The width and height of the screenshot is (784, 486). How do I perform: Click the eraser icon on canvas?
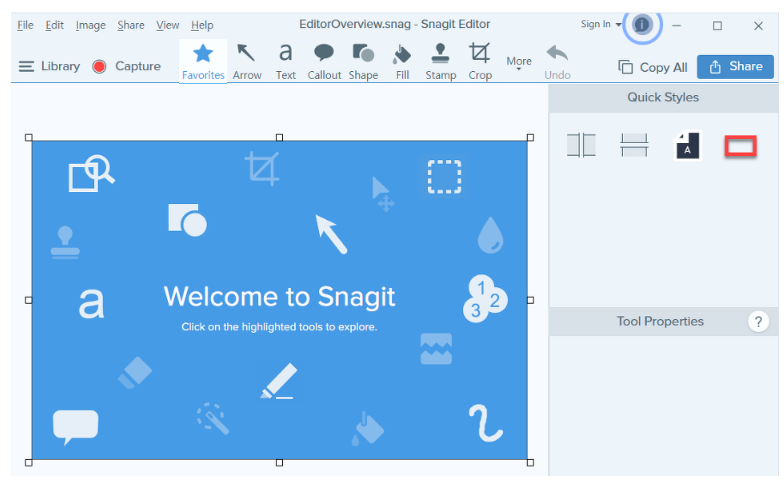134,372
